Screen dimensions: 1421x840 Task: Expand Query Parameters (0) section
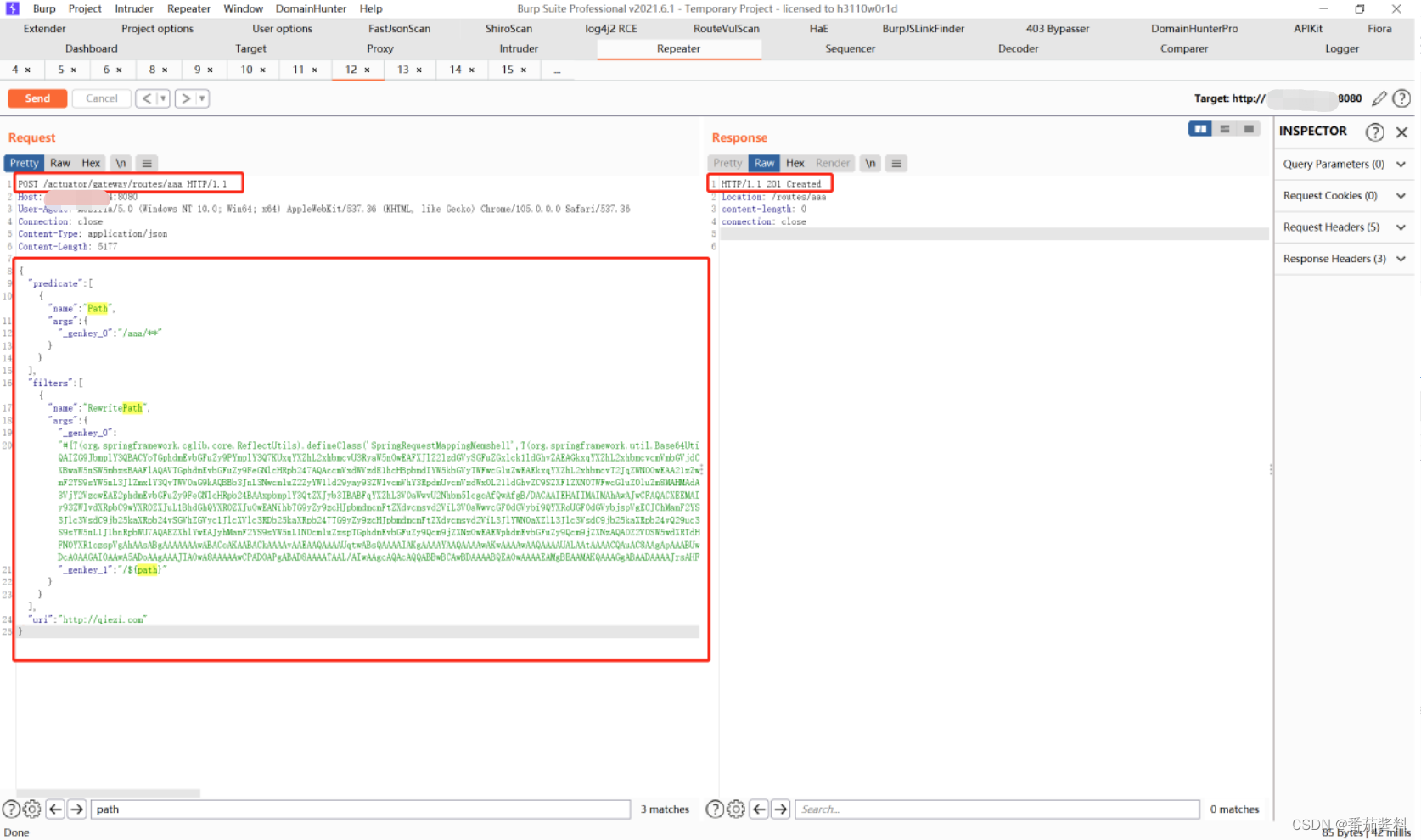pos(1345,164)
